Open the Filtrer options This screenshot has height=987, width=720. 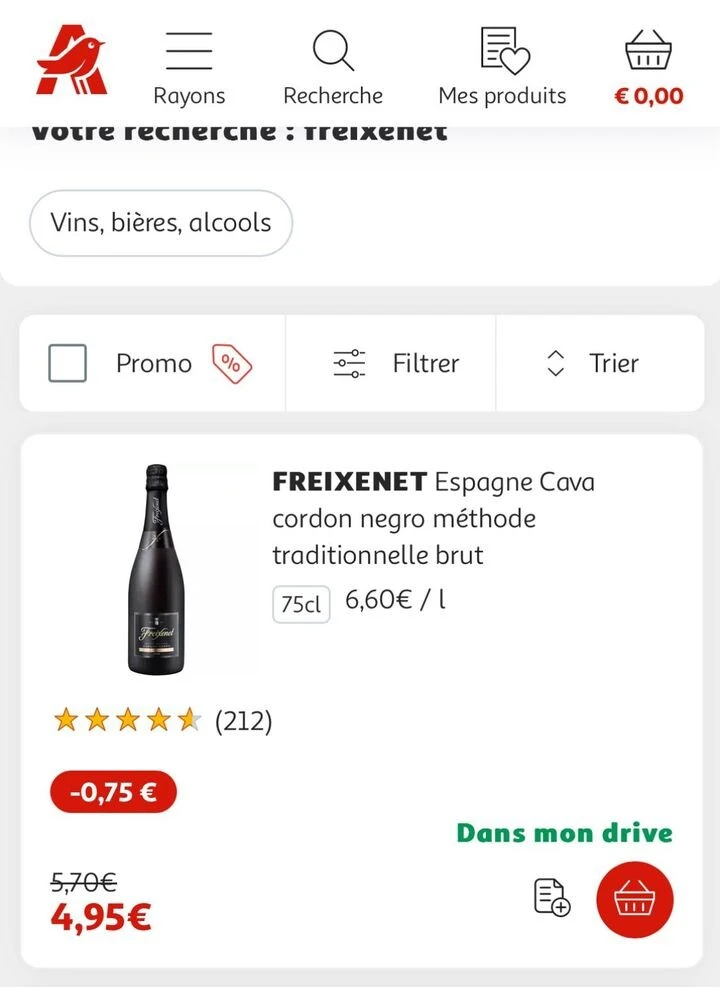(x=395, y=364)
